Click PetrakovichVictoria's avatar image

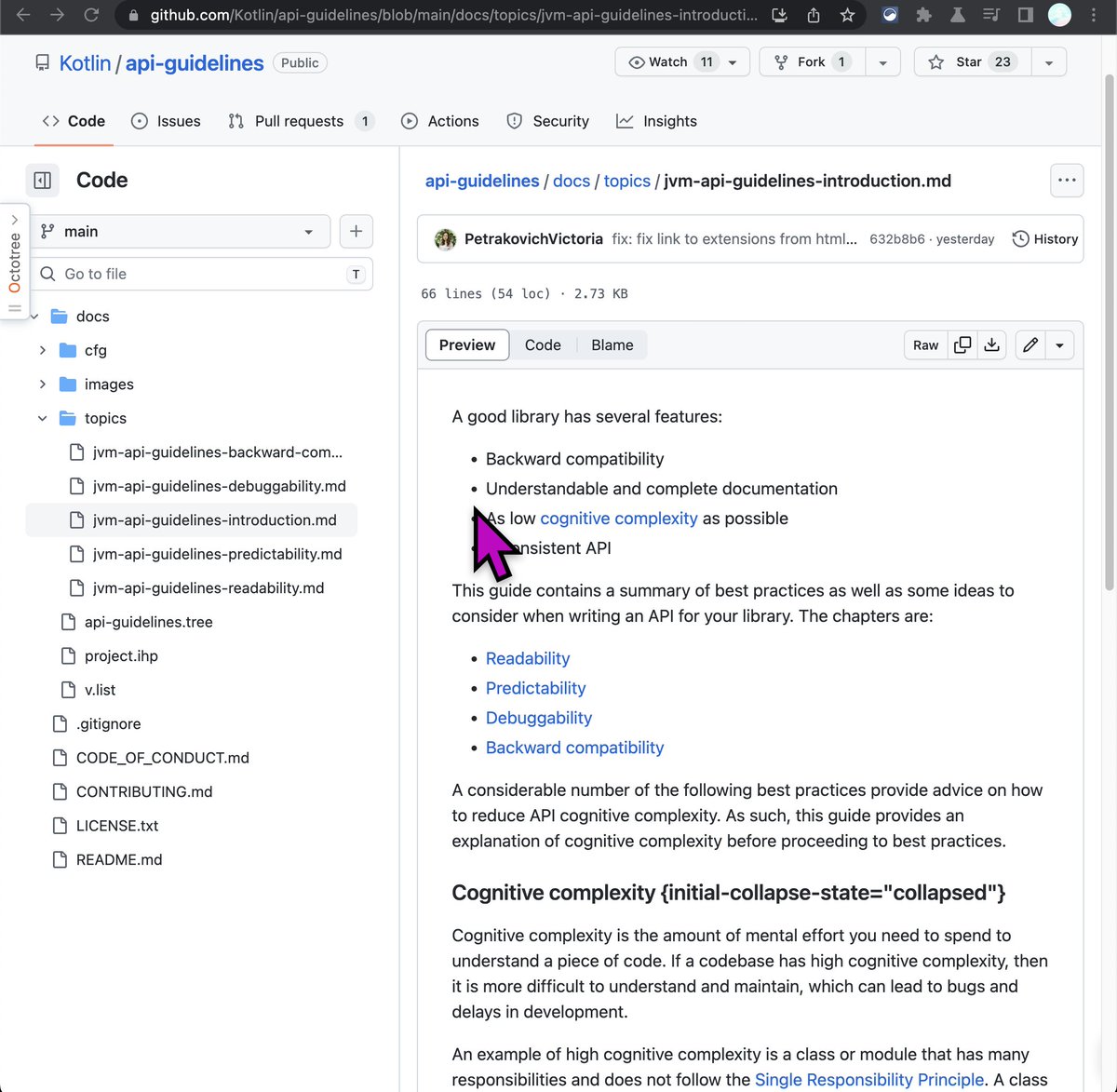(445, 239)
